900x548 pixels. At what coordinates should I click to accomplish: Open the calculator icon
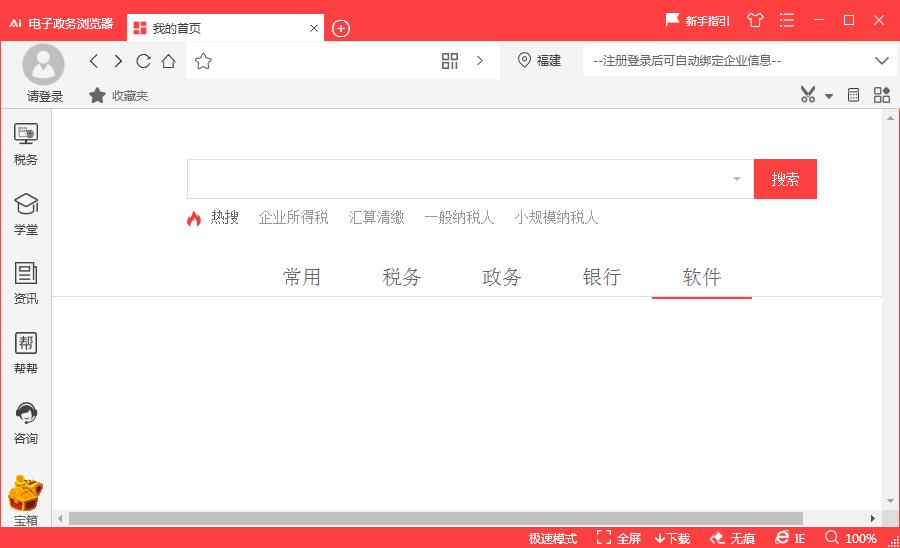click(x=854, y=95)
